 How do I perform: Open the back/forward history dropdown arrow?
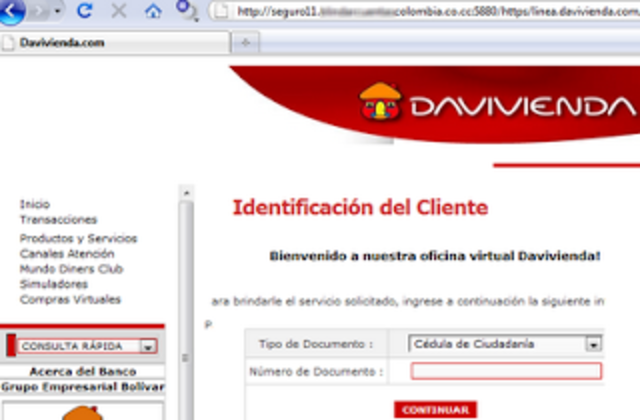pyautogui.click(x=58, y=11)
